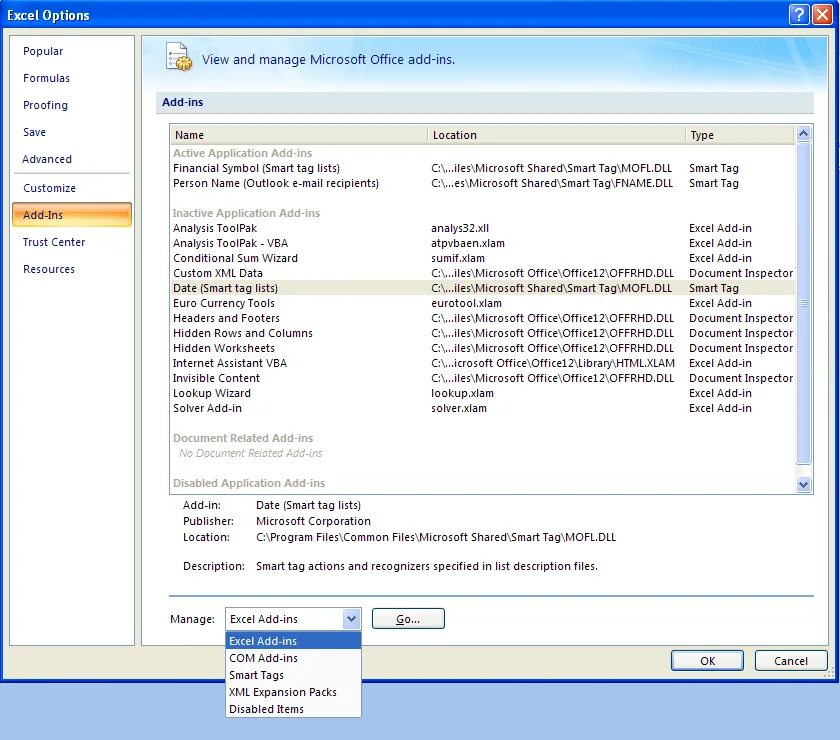
Task: Sort by the Location column header
Action: [x=556, y=135]
